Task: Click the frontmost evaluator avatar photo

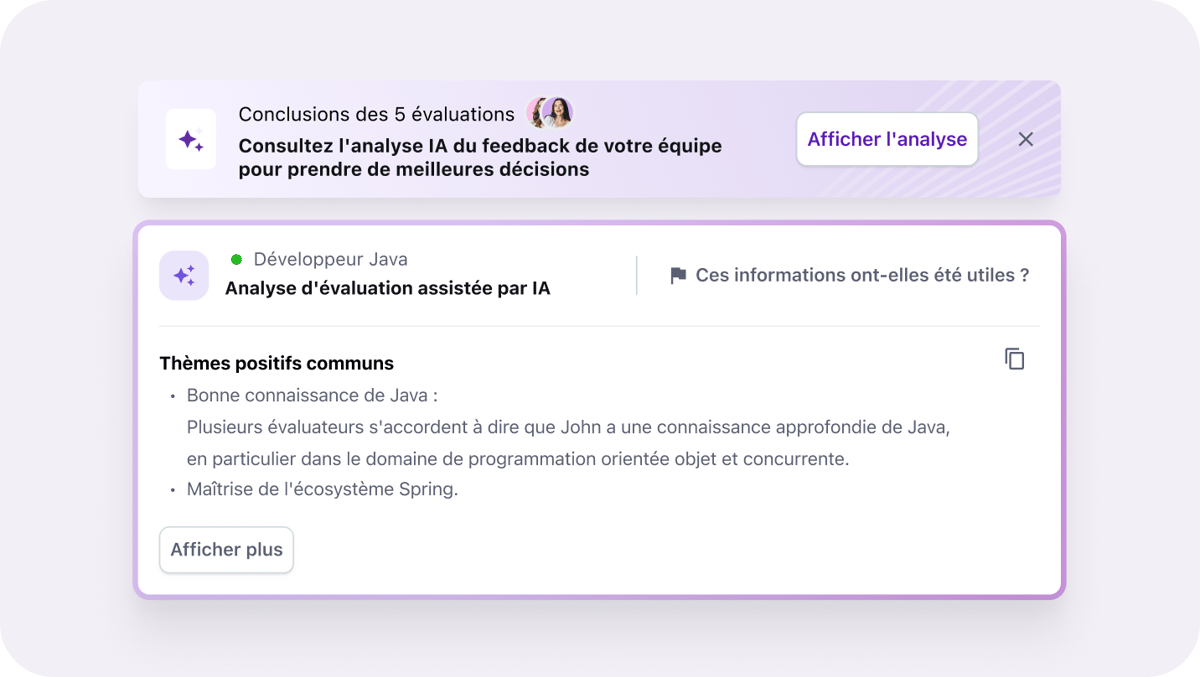Action: pyautogui.click(x=558, y=113)
